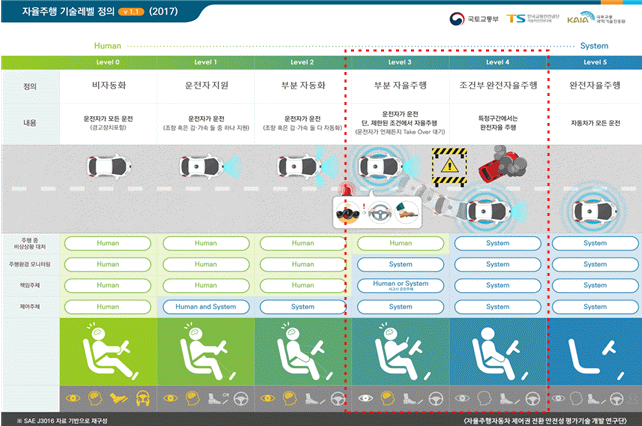Click Level 3 'System' pill in 주행환경 모니터링 row
Screen dimensions: 642x426
click(400, 265)
